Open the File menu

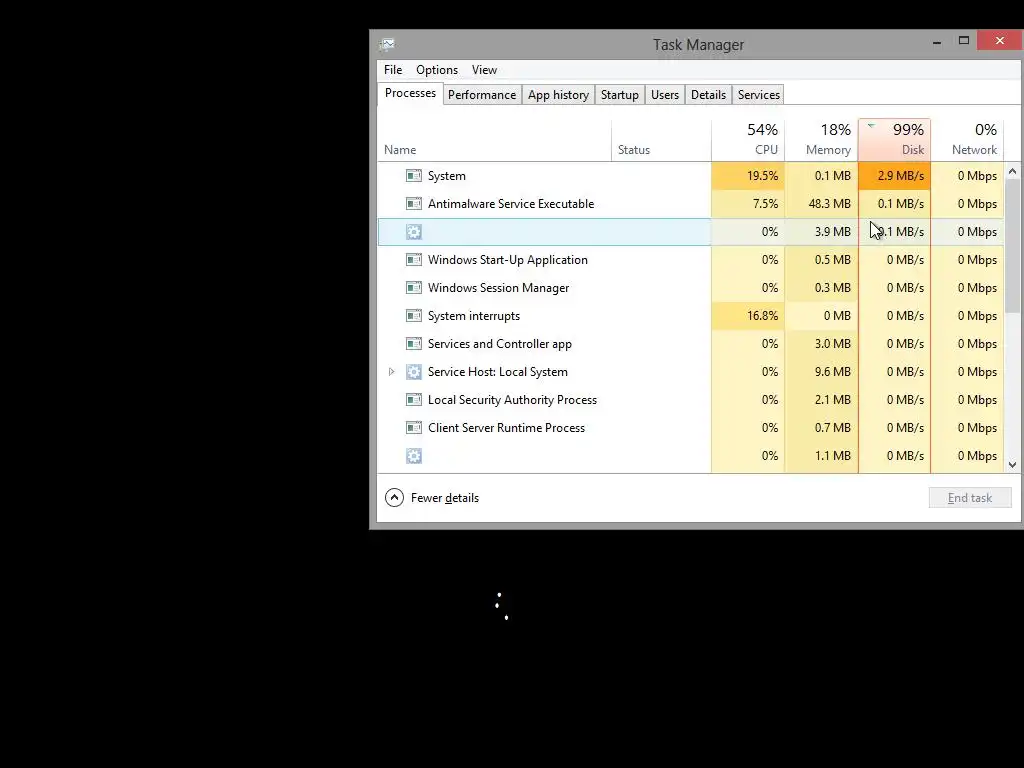click(393, 70)
